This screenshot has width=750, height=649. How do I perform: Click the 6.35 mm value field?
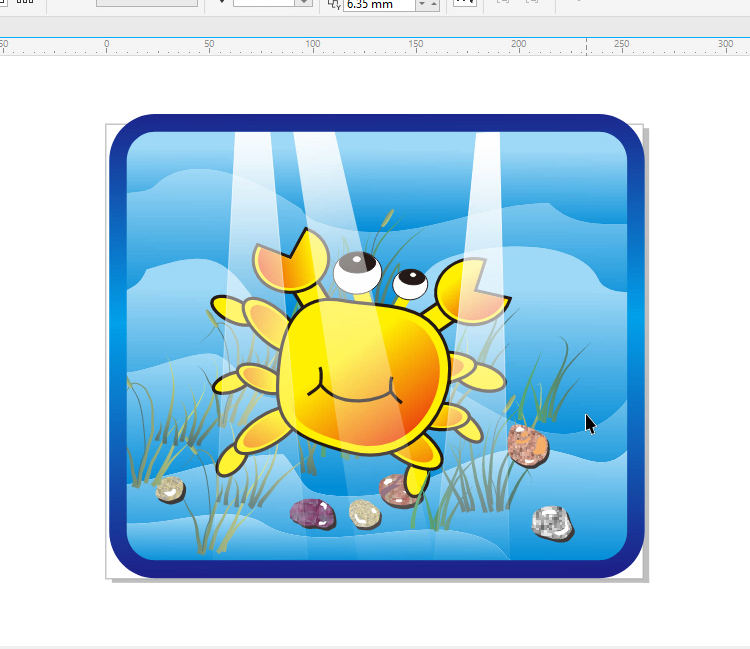(378, 5)
